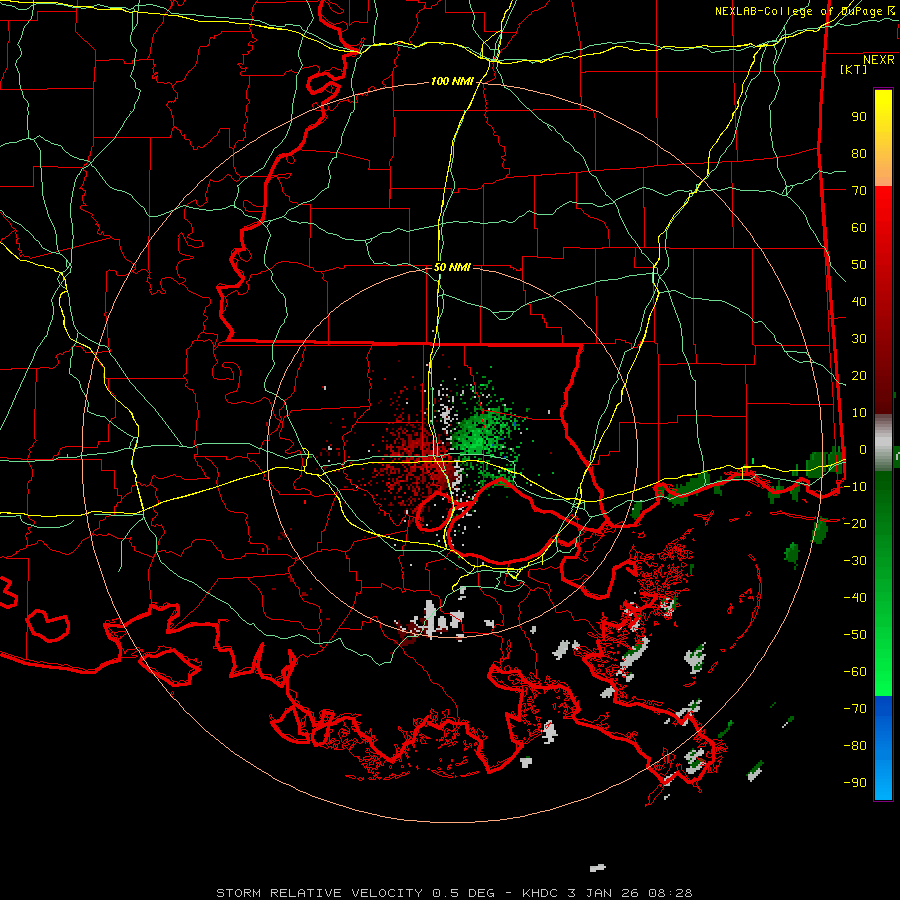This screenshot has width=900, height=900.
Task: Select the -90 knot scale label
Action: 855,783
